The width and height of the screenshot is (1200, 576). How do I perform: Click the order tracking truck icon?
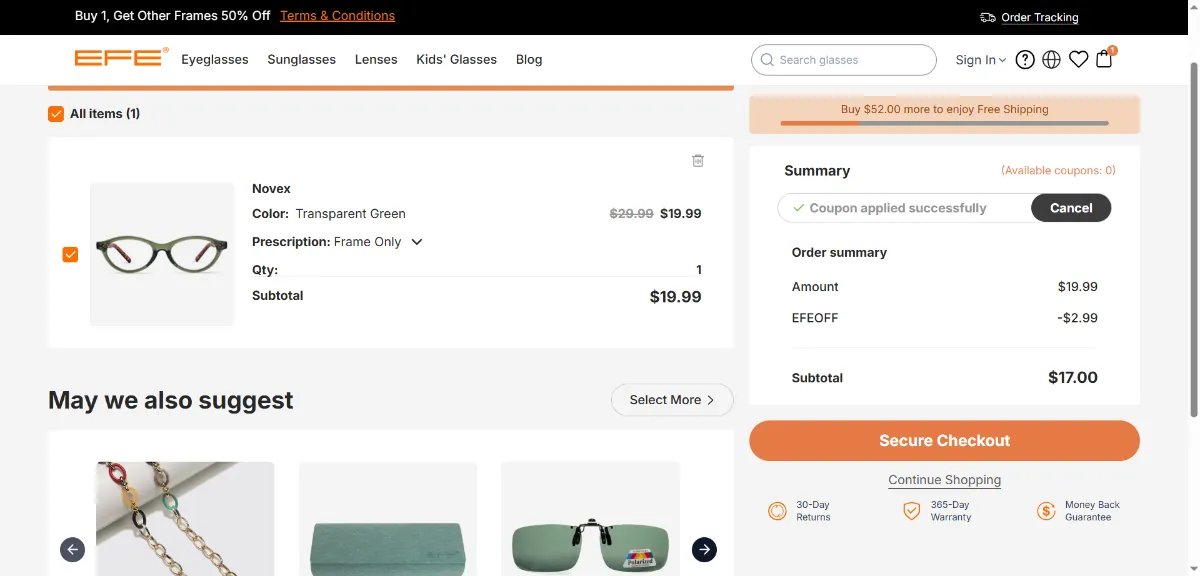[988, 17]
